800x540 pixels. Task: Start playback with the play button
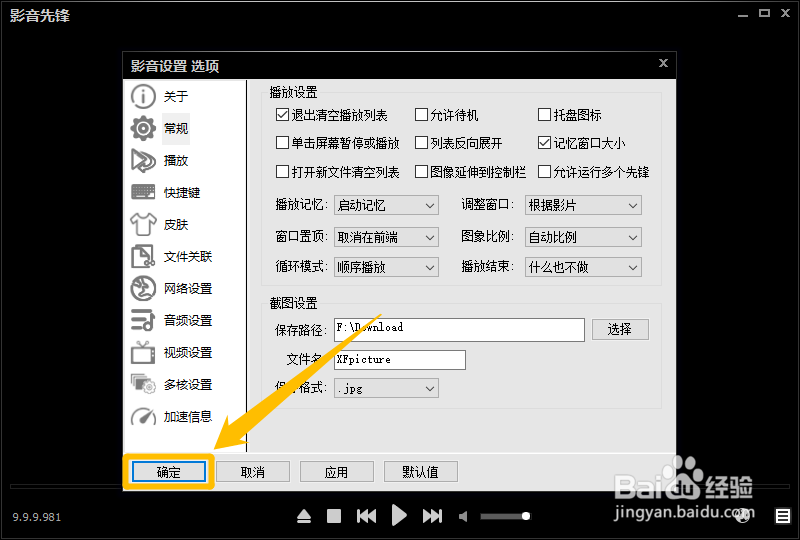[x=399, y=515]
